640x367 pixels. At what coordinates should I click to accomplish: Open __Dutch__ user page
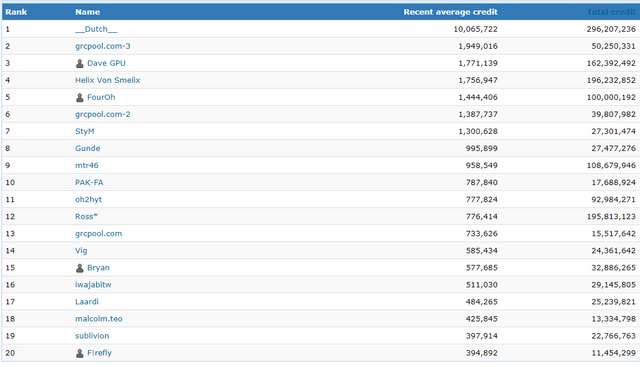pyautogui.click(x=96, y=29)
